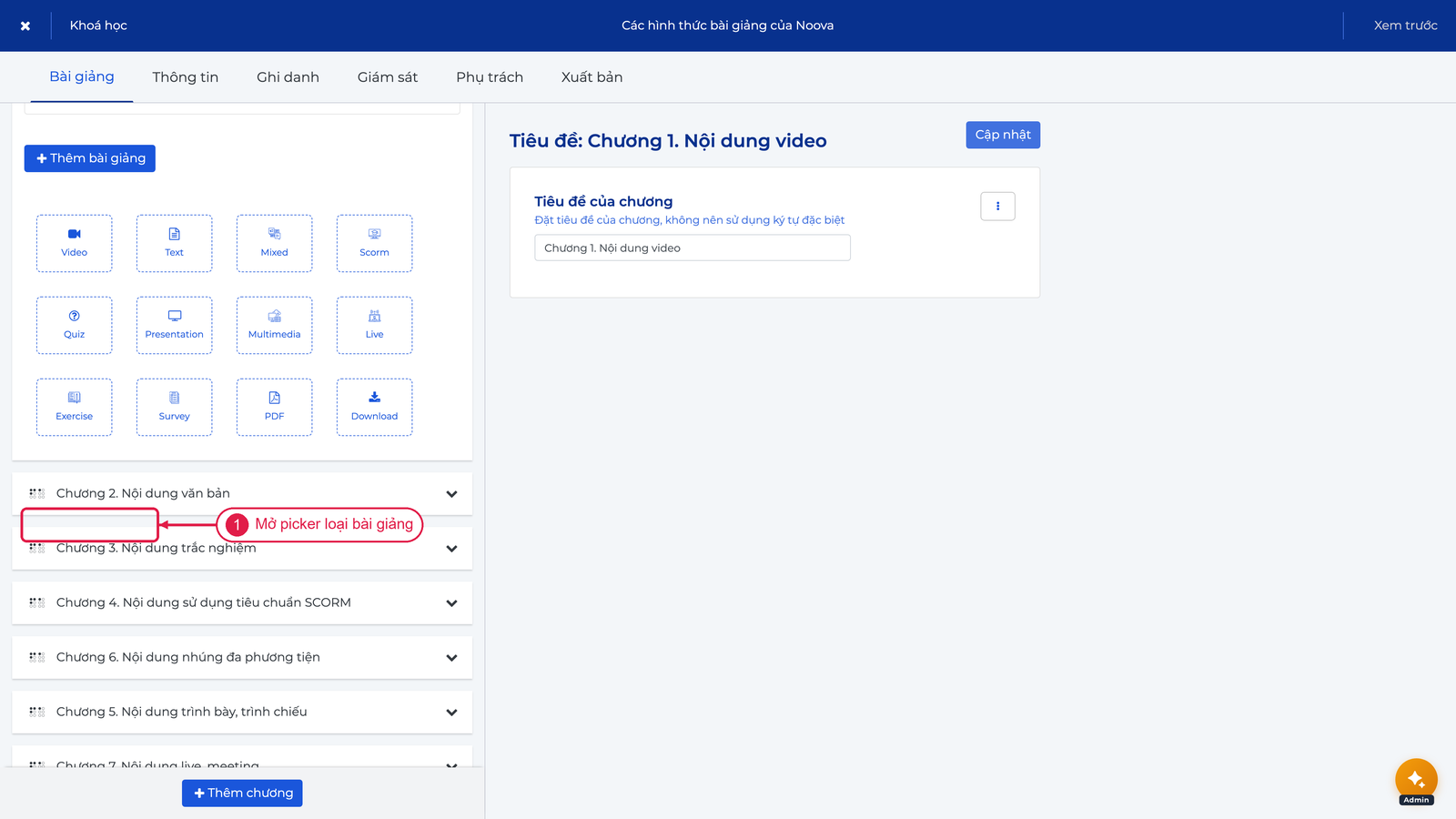The image size is (1456, 819).
Task: Expand Chương 2. Nội dung văn bản
Action: tap(451, 493)
